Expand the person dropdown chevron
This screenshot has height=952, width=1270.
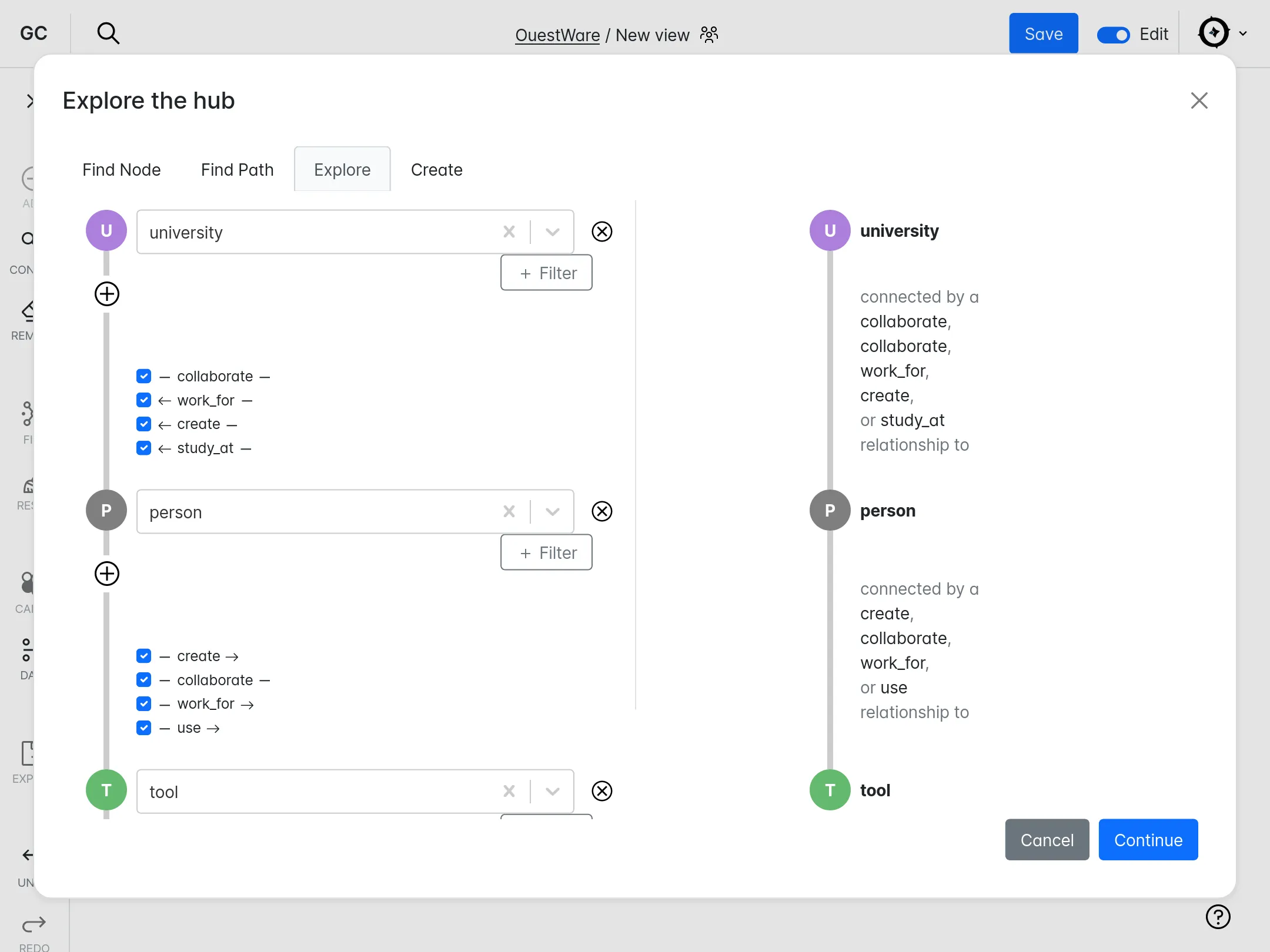tap(552, 512)
